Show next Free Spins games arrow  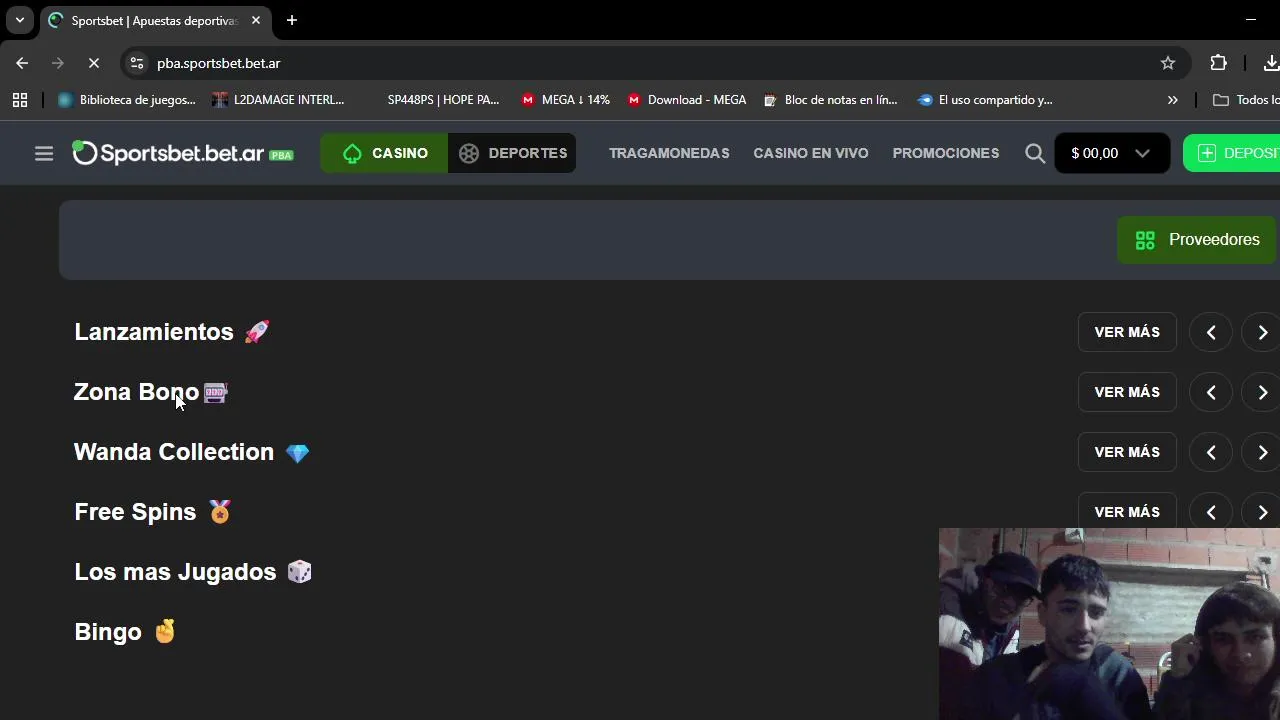click(1262, 511)
